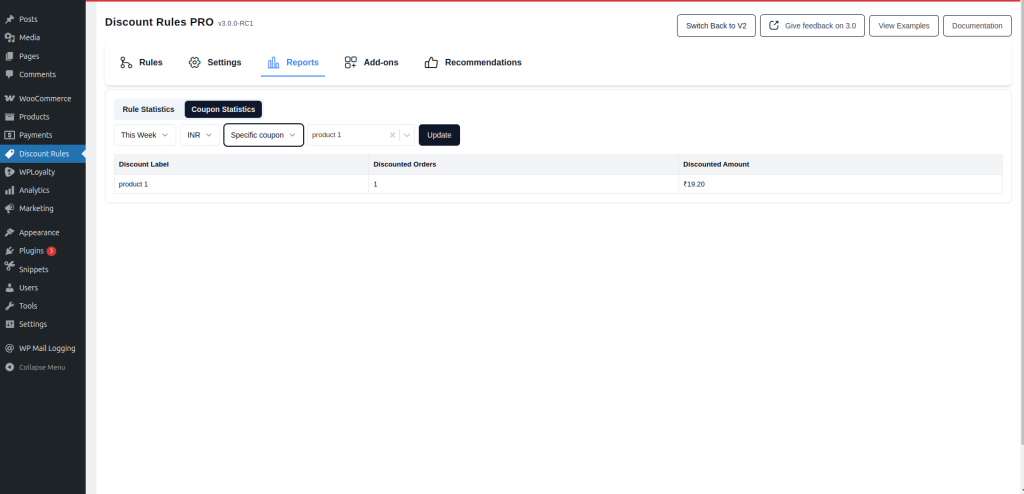Click Switch Back to V2 button

pos(715,26)
